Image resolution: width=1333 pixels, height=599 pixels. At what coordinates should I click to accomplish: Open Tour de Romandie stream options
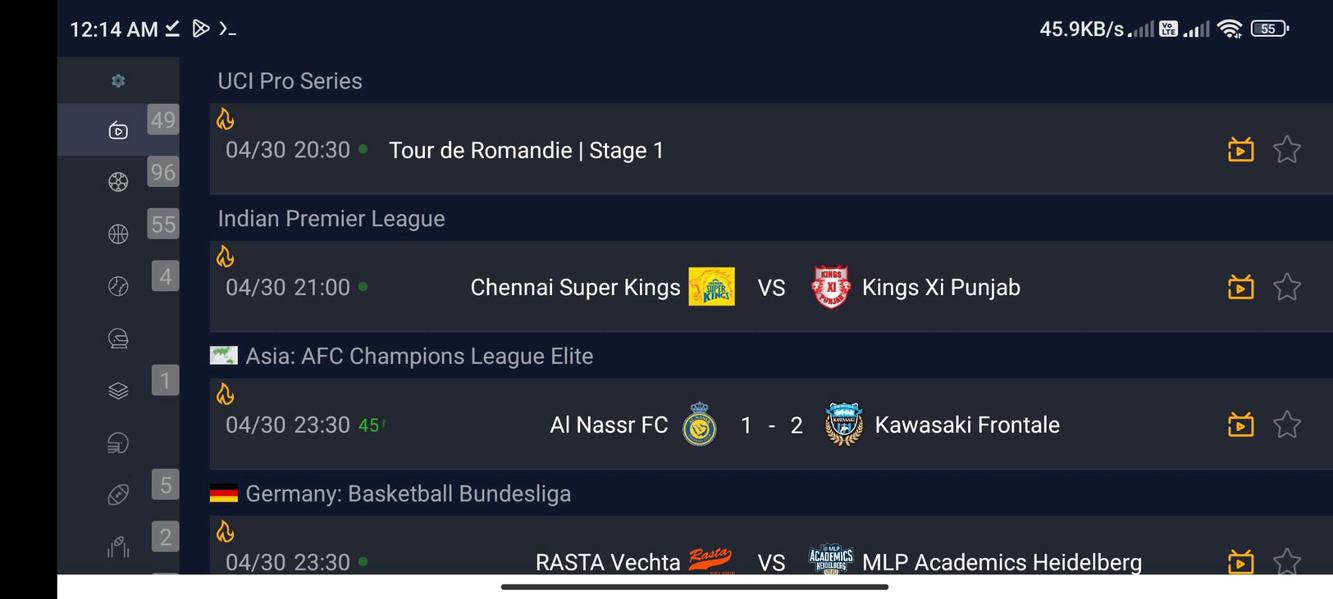click(x=1240, y=148)
